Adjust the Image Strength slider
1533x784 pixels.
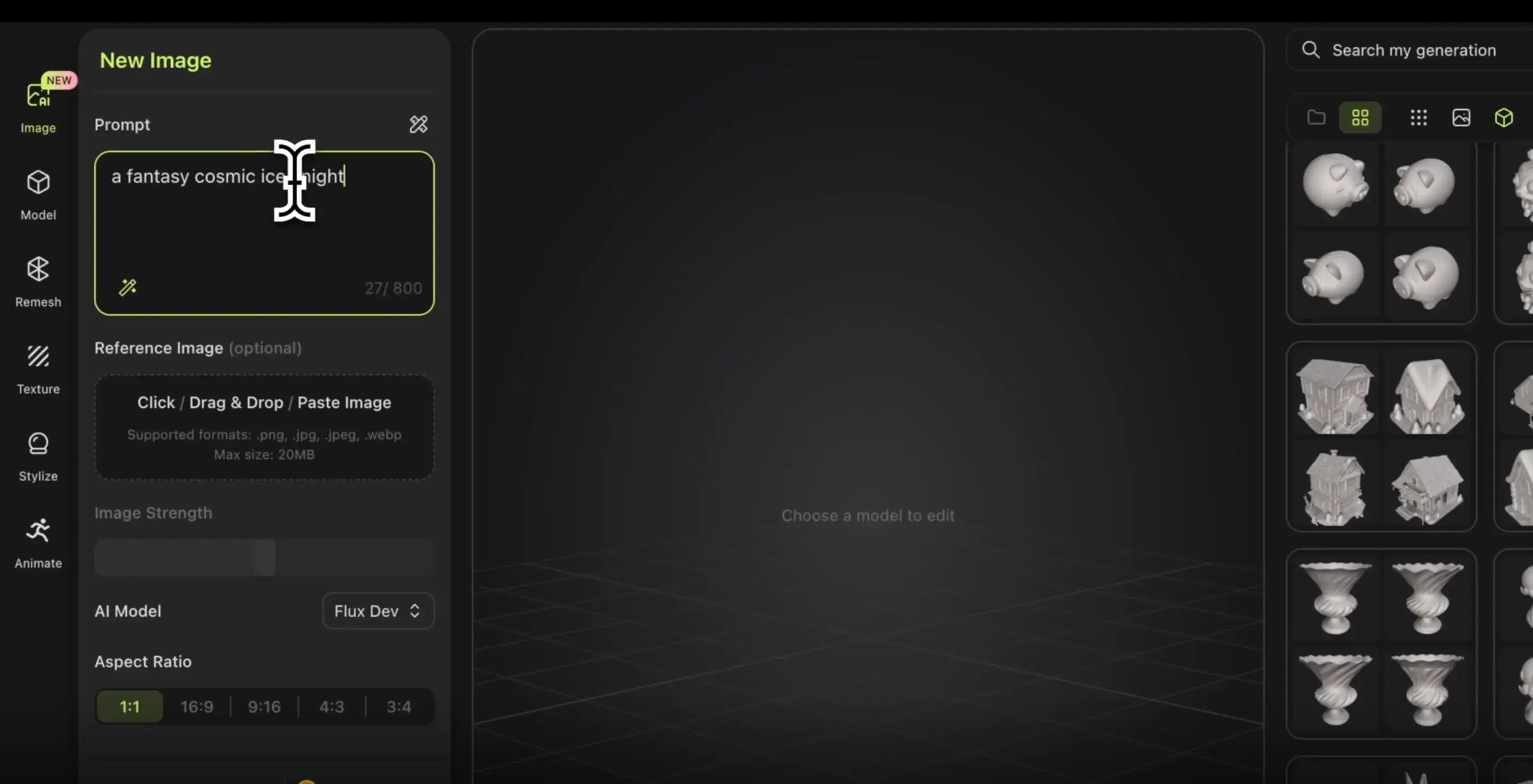click(x=264, y=557)
